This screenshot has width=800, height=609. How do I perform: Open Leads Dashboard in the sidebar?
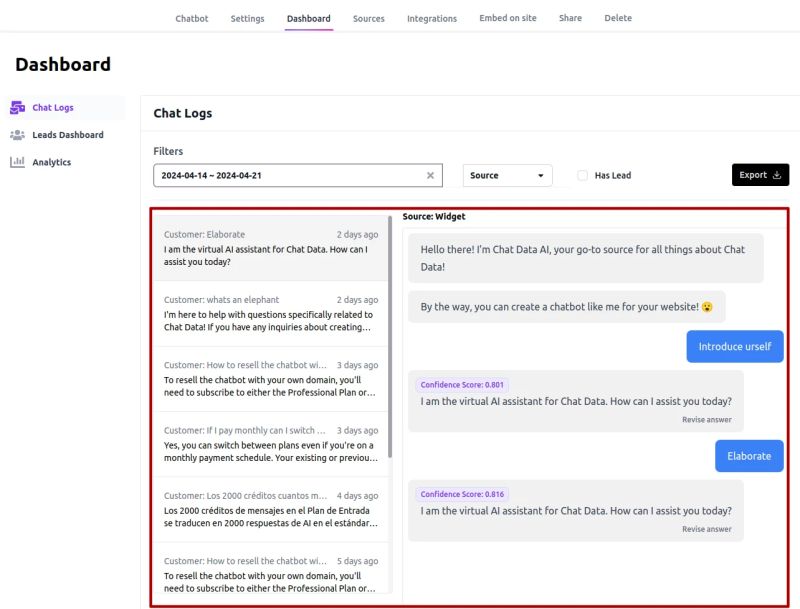(x=66, y=135)
